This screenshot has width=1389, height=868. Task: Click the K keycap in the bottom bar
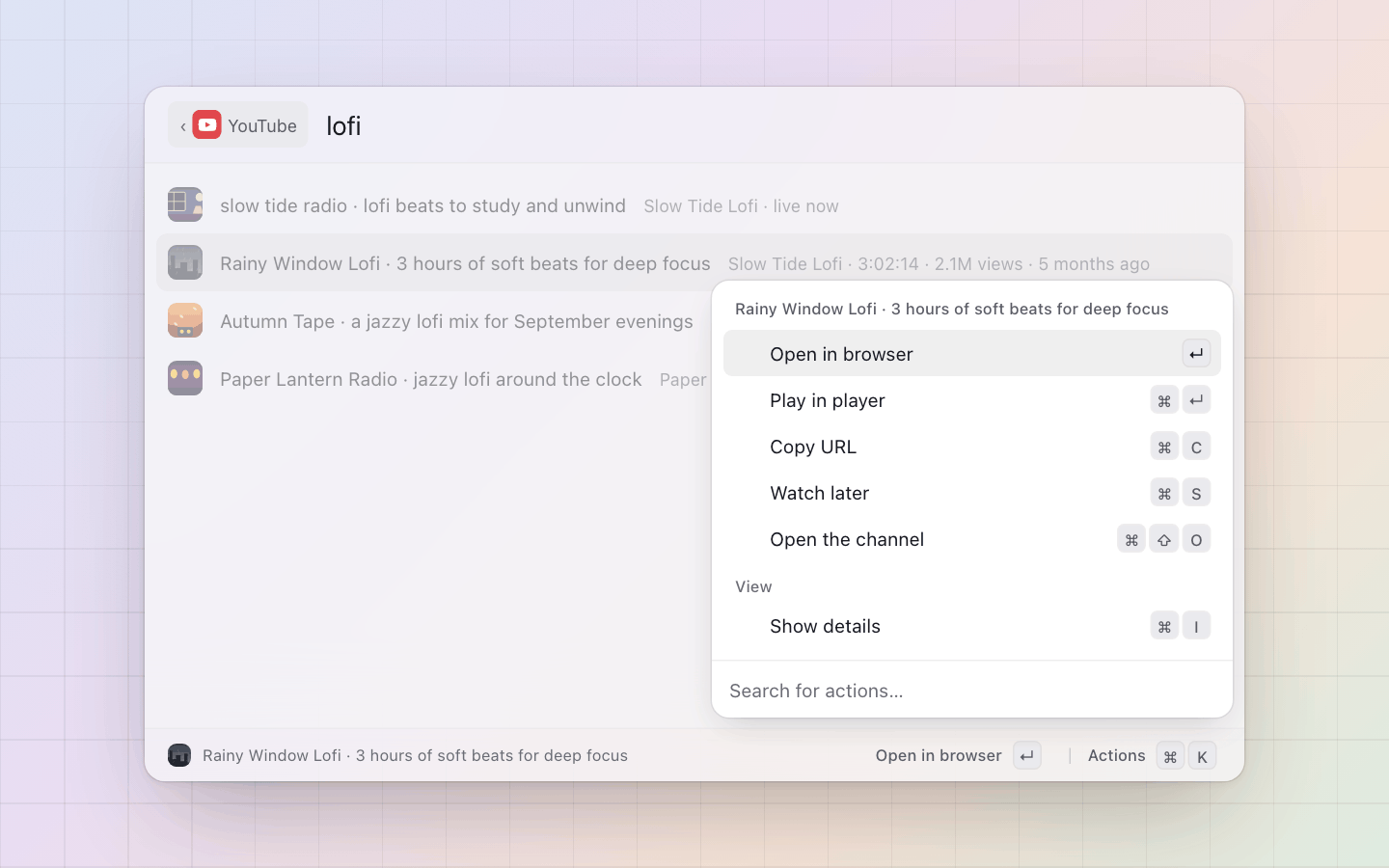tap(1202, 756)
